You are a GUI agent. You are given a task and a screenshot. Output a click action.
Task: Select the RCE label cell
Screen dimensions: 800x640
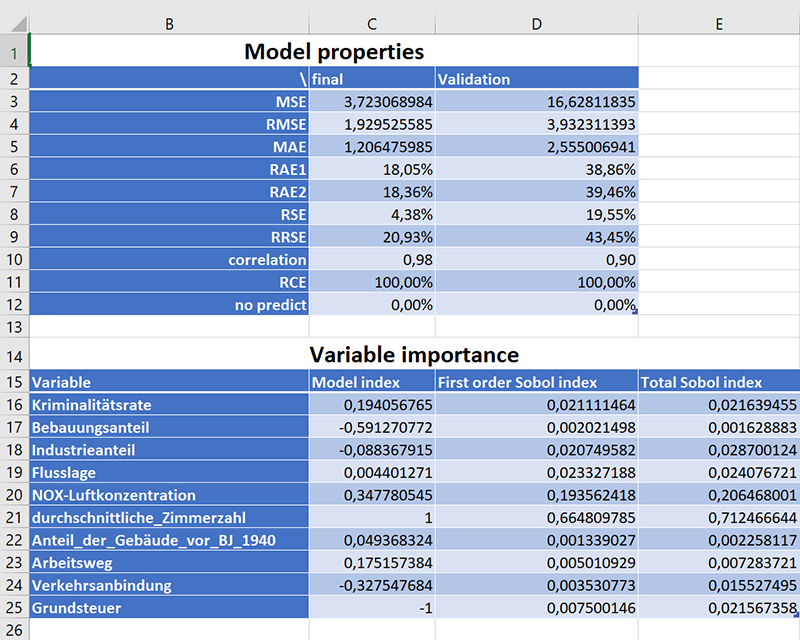point(169,282)
